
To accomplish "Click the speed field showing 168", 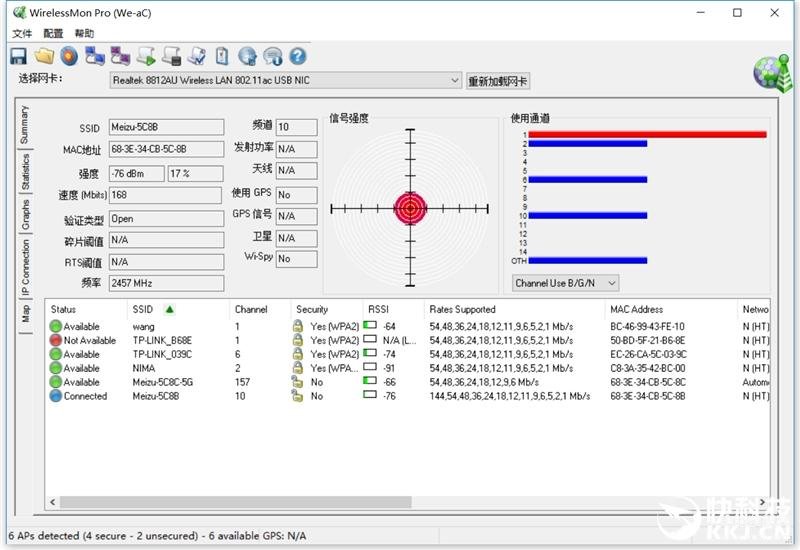I will (x=165, y=195).
